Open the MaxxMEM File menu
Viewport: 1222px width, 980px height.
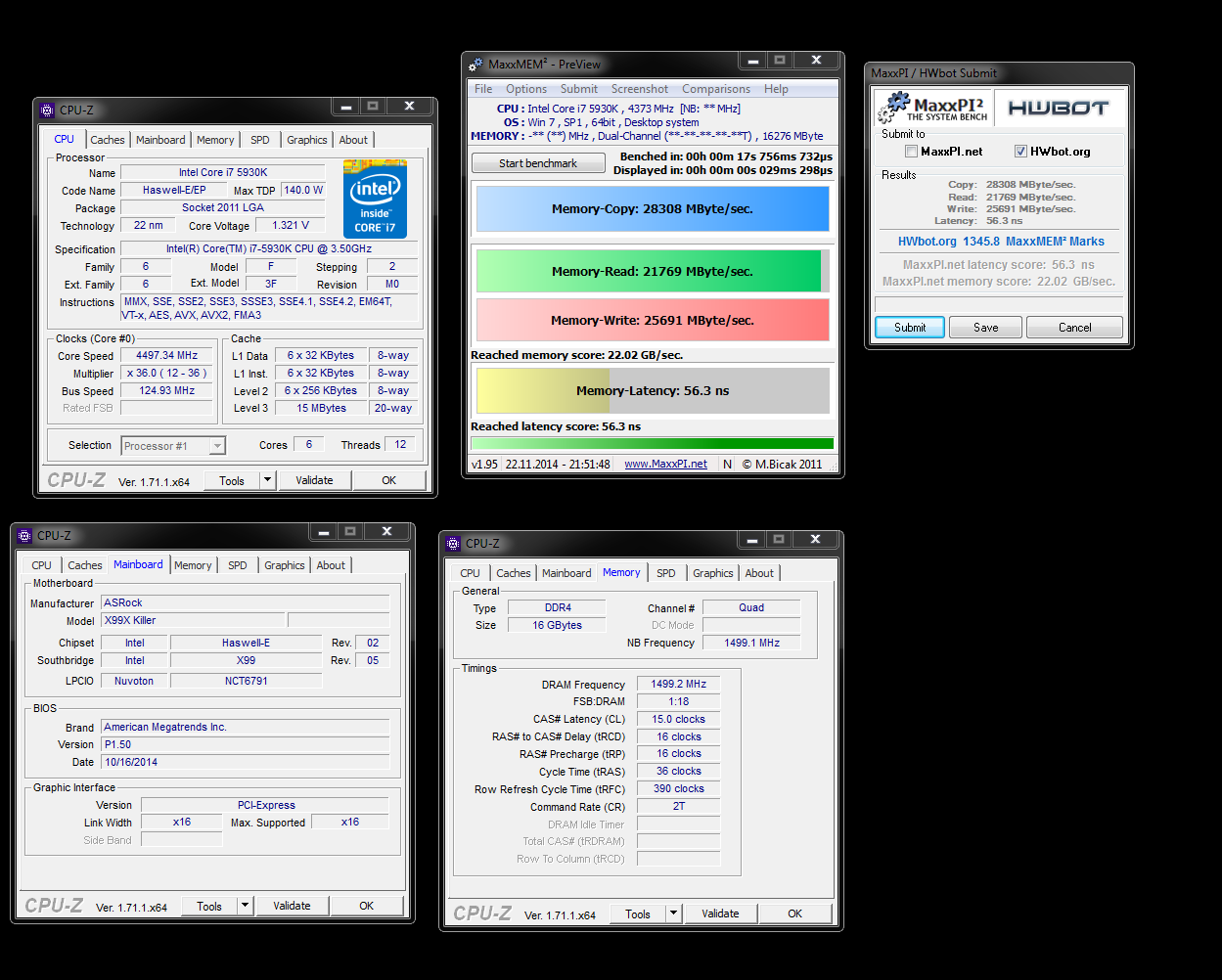(x=483, y=89)
